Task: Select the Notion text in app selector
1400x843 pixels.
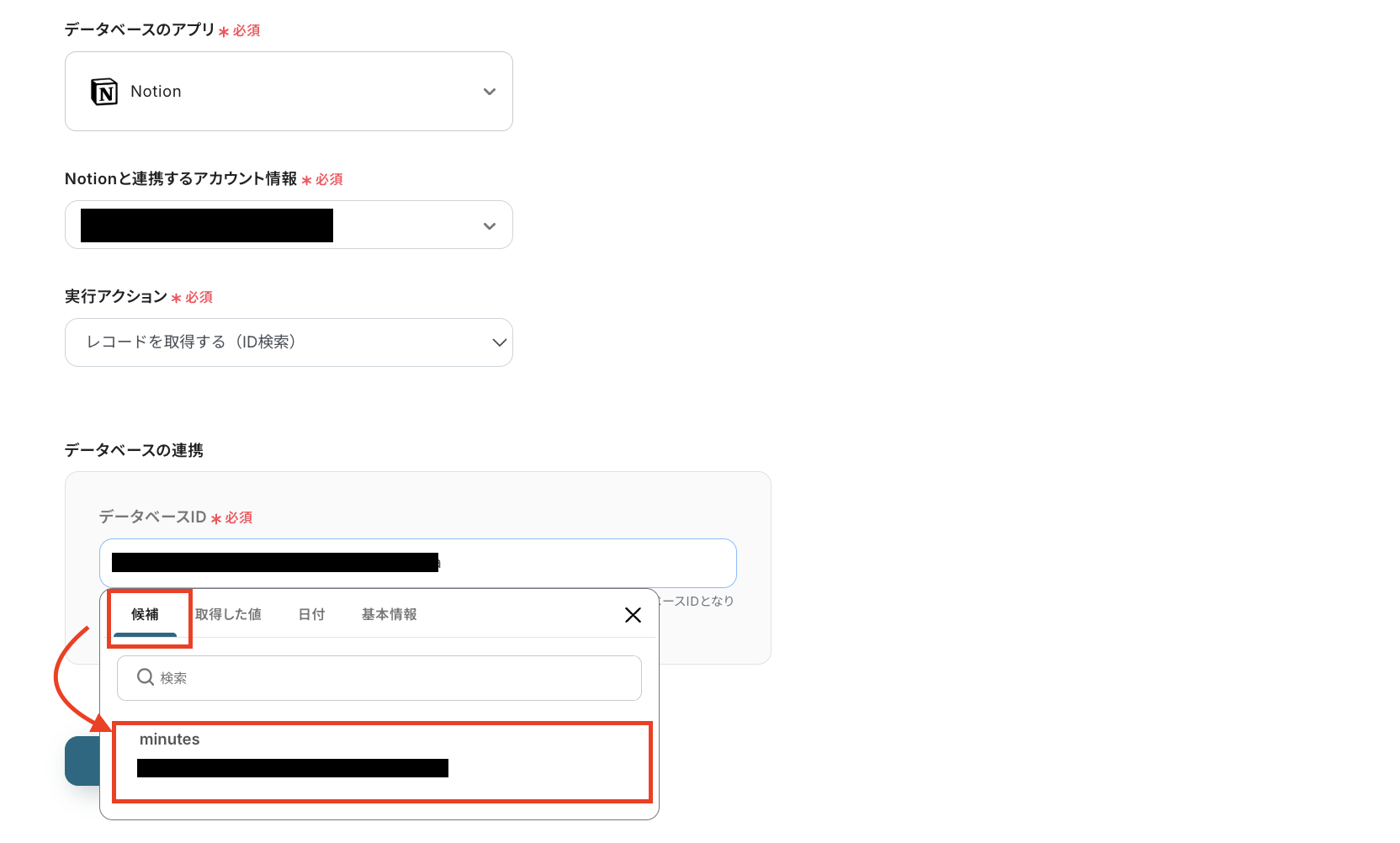Action: click(x=156, y=92)
